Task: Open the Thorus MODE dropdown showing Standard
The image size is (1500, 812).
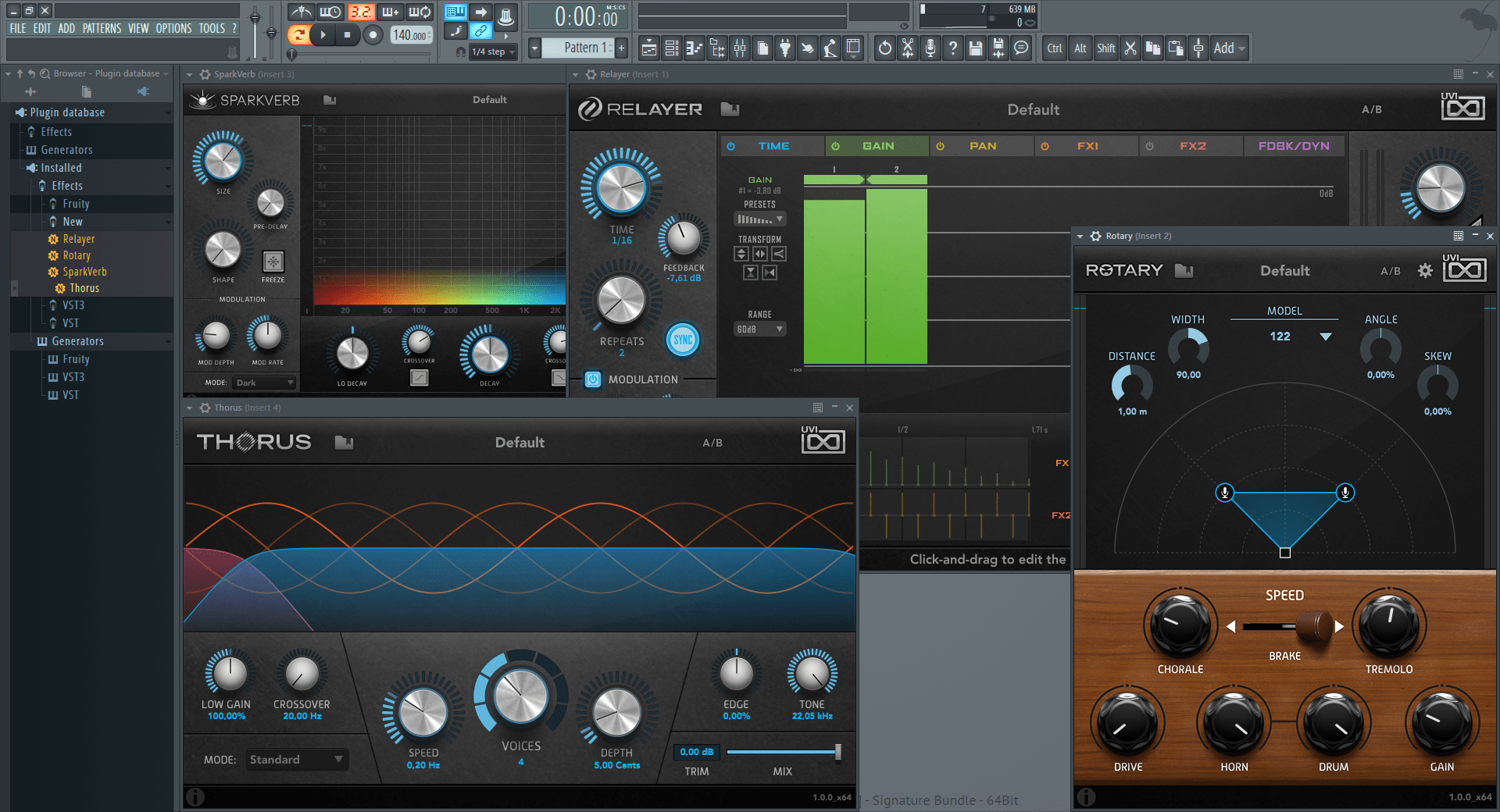Action: 296,760
